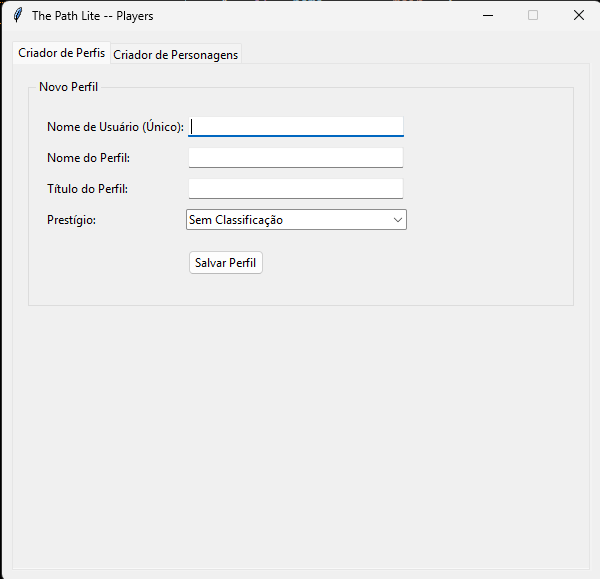Click the feather app icon in title bar
The height and width of the screenshot is (579, 600).
pyautogui.click(x=18, y=15)
